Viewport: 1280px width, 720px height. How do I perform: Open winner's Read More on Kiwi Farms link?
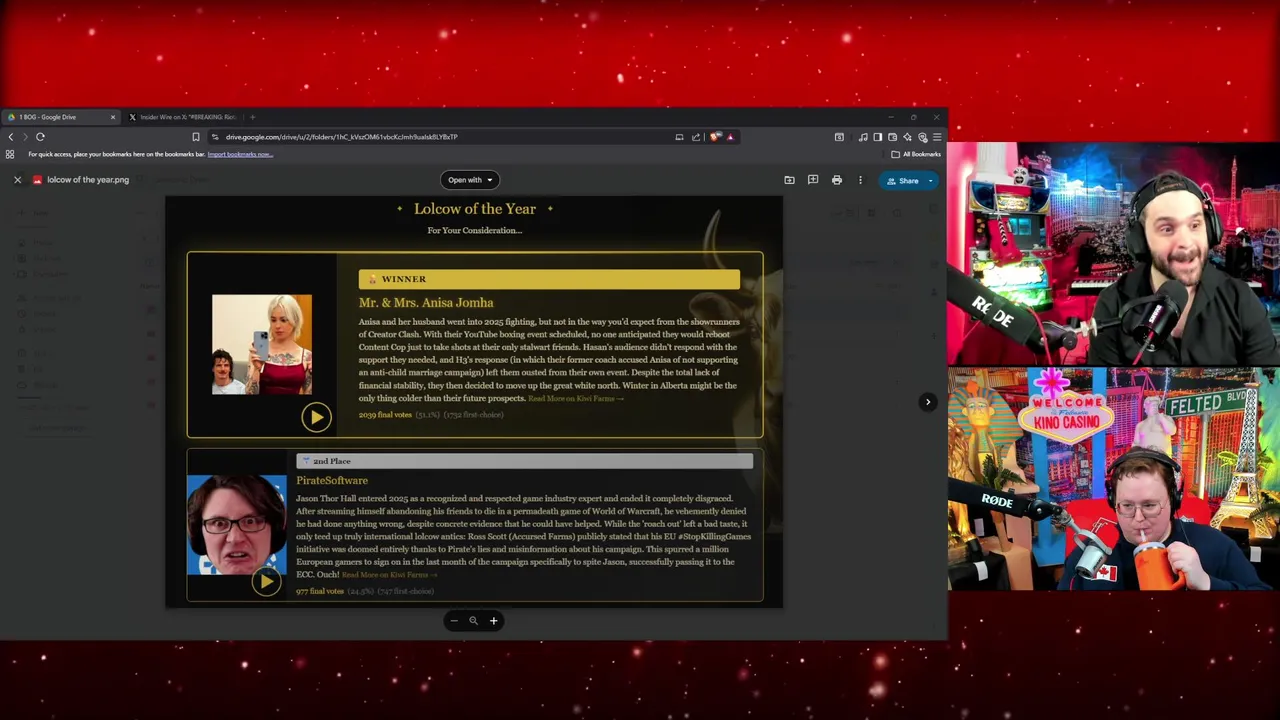tap(575, 398)
